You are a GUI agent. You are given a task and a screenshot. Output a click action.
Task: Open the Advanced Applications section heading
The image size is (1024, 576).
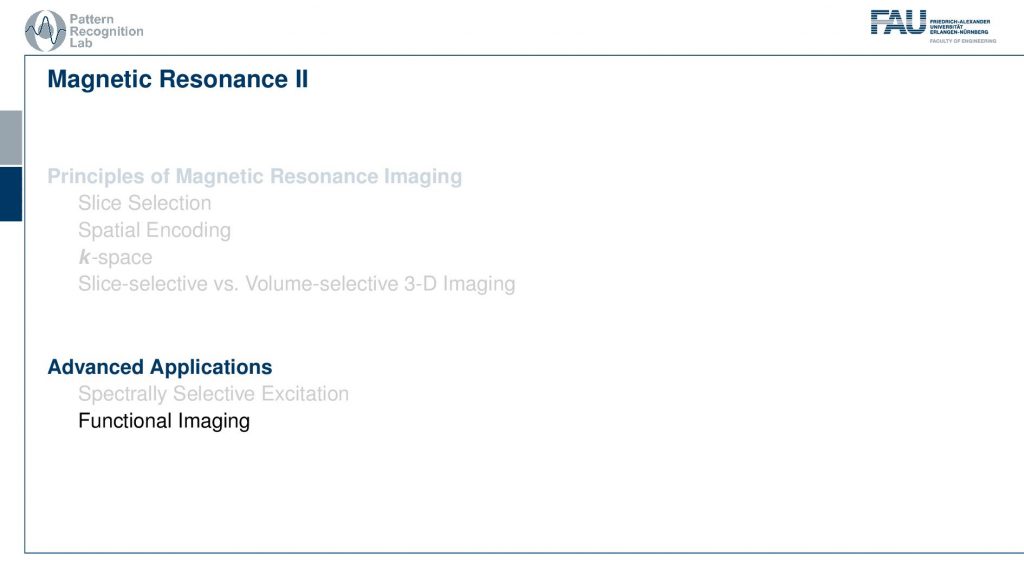pyautogui.click(x=160, y=367)
